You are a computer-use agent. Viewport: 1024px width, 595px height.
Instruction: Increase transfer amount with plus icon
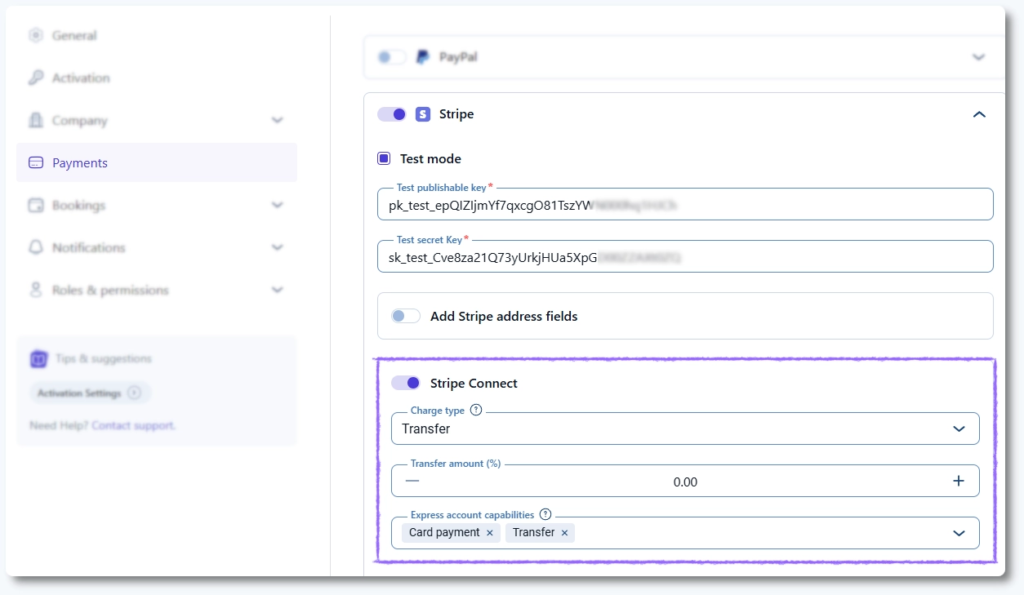[958, 481]
